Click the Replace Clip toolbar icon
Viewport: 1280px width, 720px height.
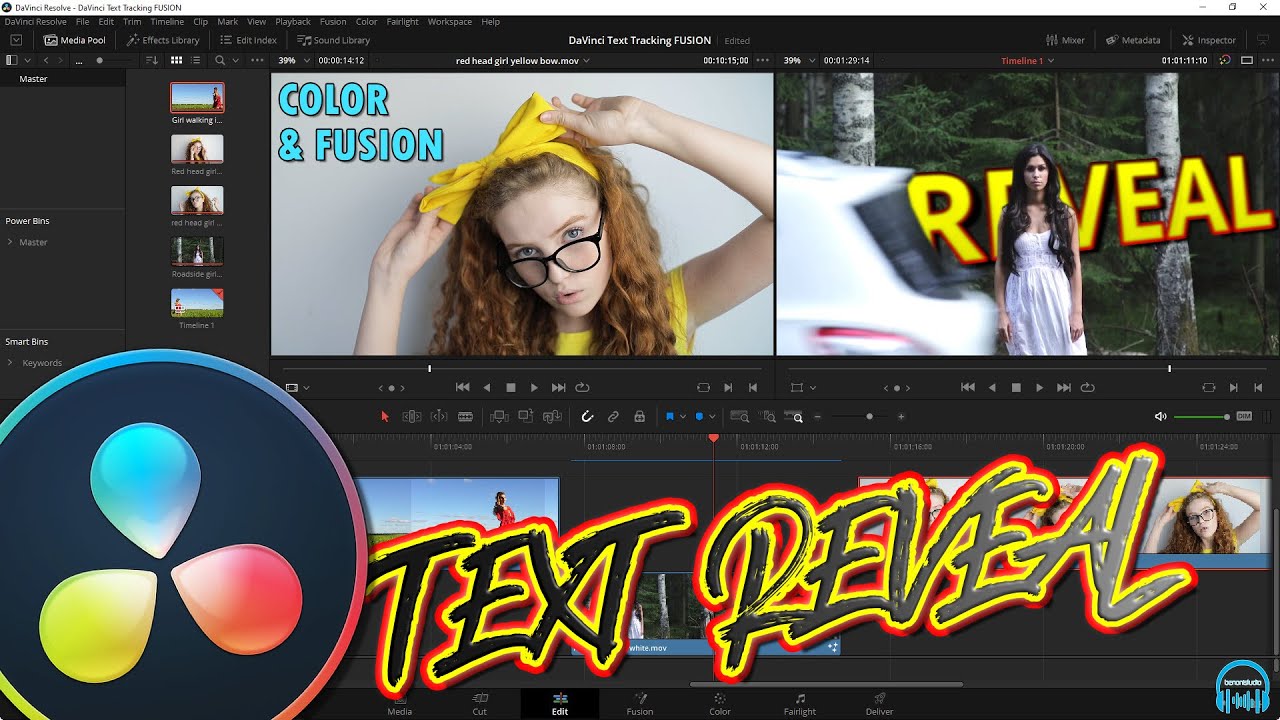tap(552, 417)
